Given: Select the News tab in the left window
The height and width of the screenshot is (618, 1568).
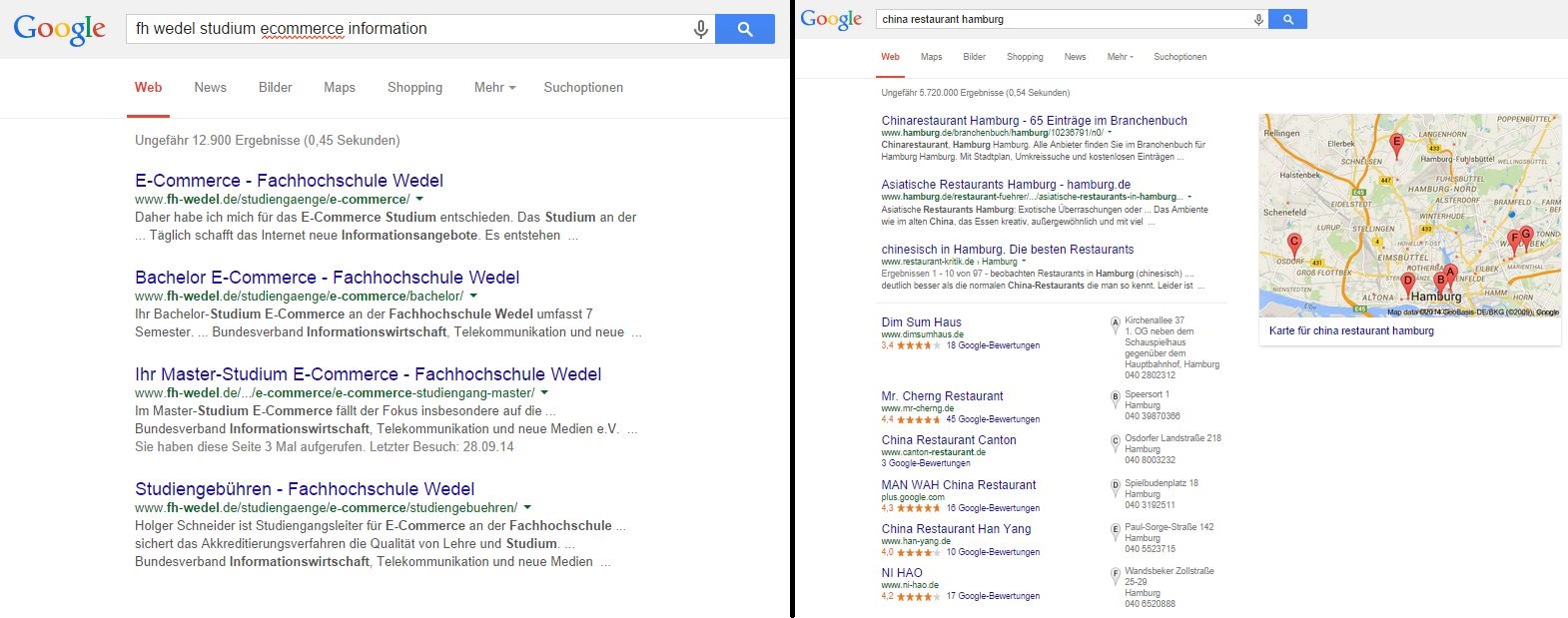Looking at the screenshot, I should click(x=210, y=87).
